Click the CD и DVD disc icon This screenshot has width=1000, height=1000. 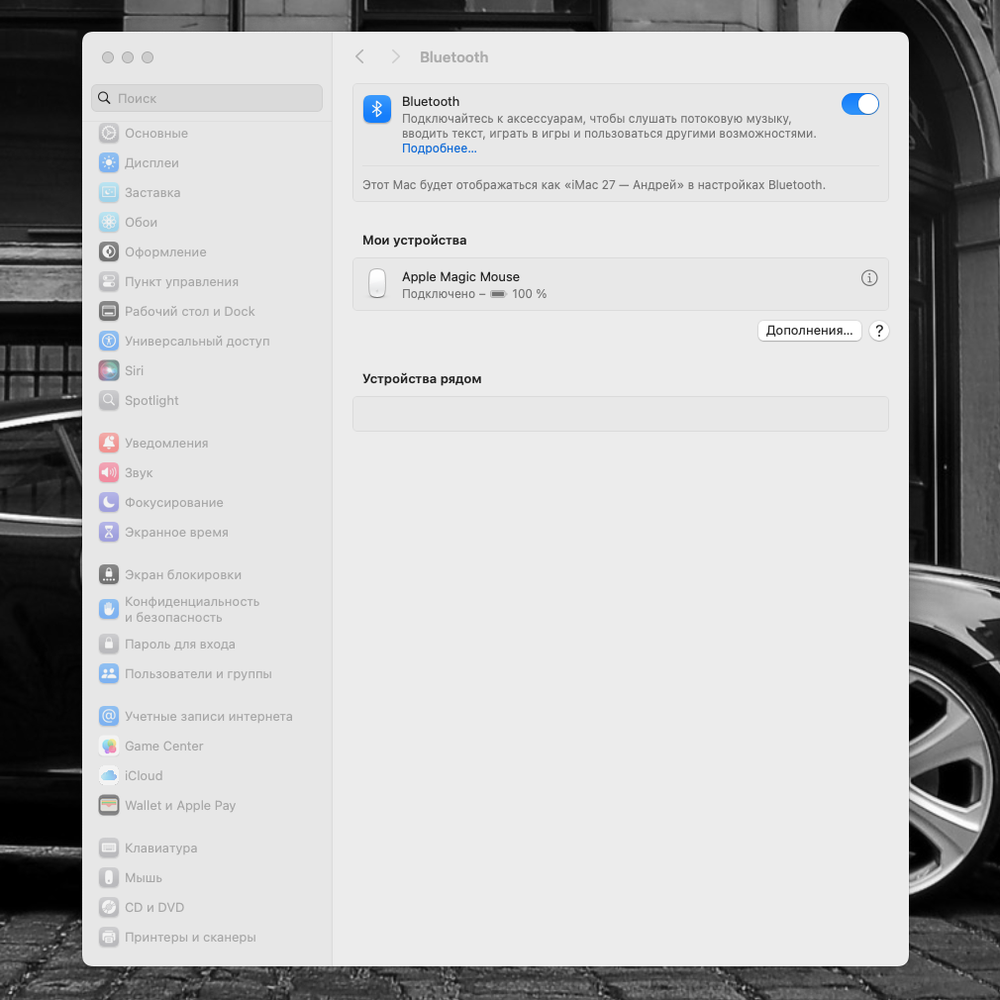(x=109, y=907)
